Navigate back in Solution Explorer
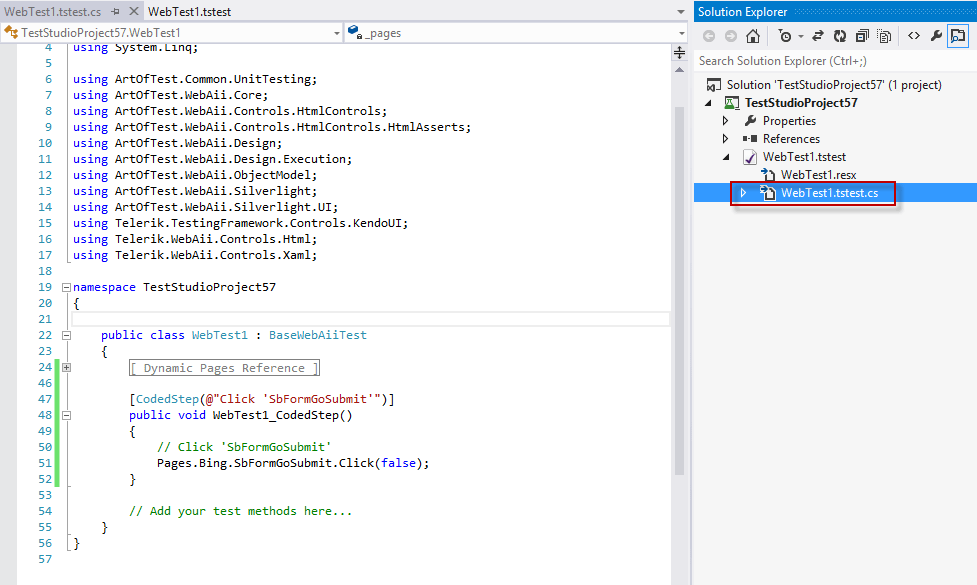The width and height of the screenshot is (977, 585). tap(709, 37)
